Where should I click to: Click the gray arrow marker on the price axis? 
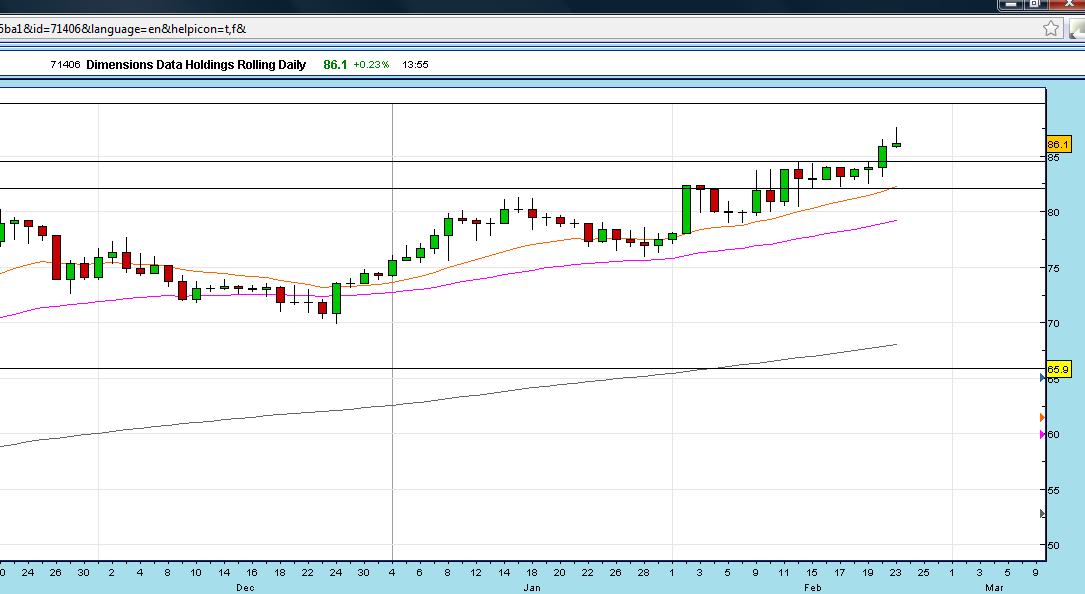[1043, 514]
